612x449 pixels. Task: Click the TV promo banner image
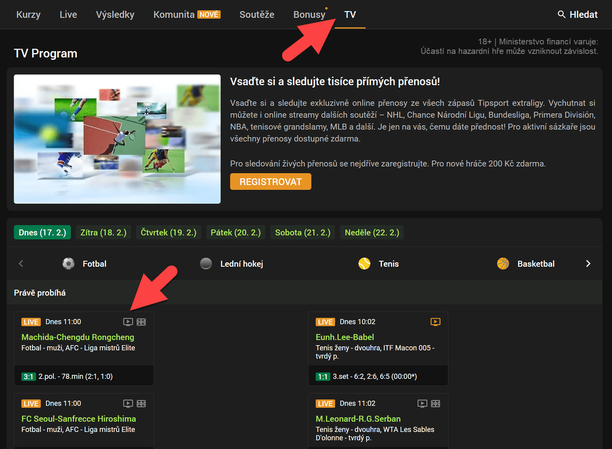(x=117, y=138)
